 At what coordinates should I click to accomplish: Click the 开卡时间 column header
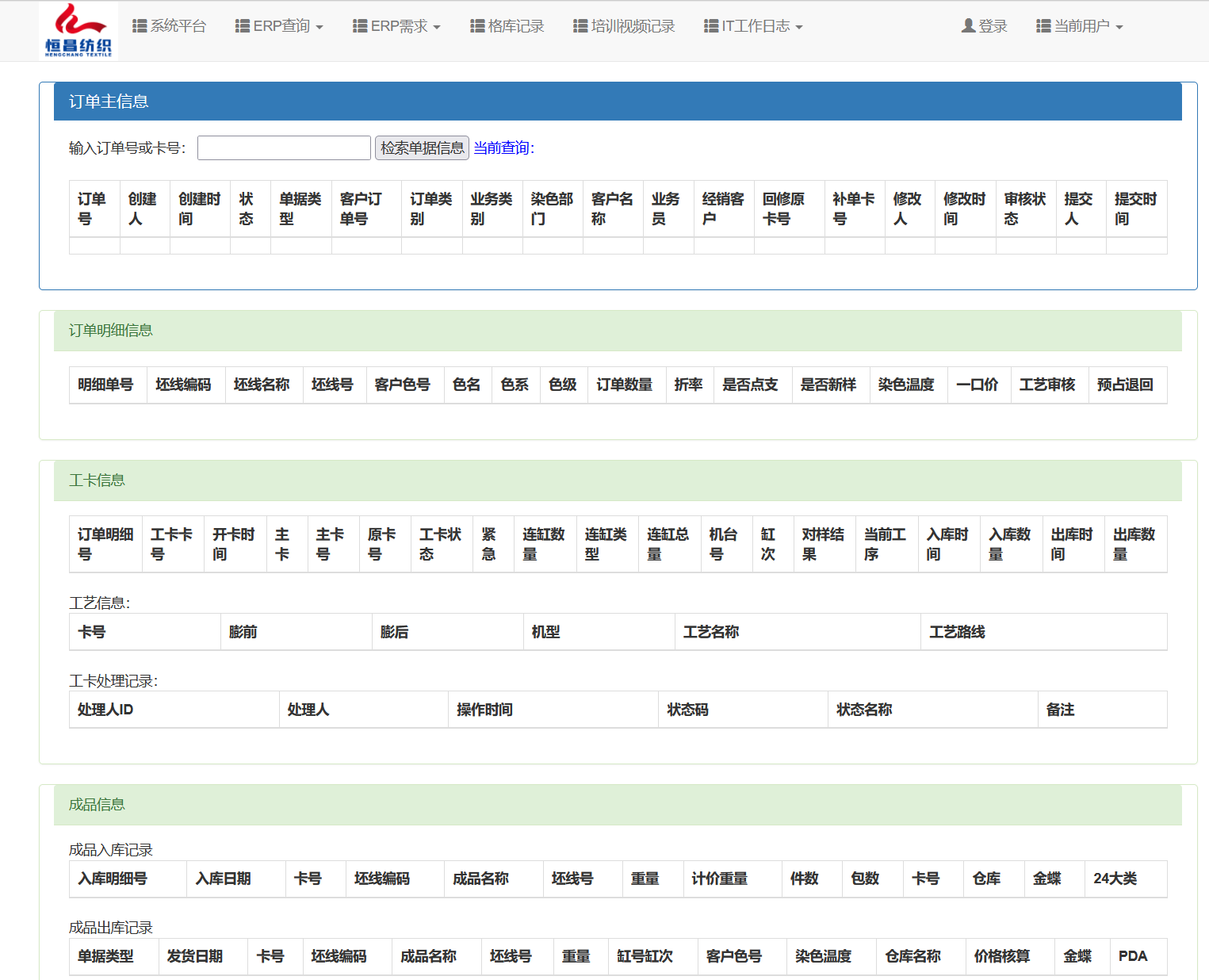(x=235, y=545)
